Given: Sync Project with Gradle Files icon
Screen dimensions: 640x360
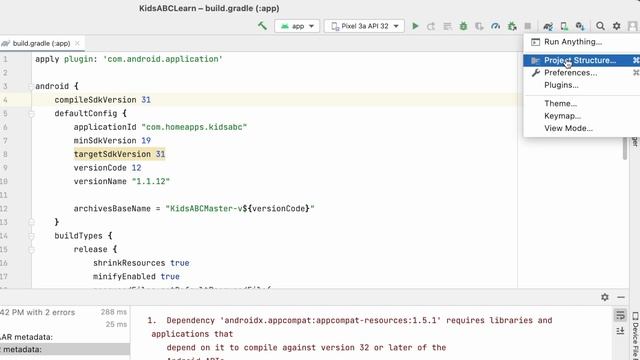Looking at the screenshot, I should 548,26.
